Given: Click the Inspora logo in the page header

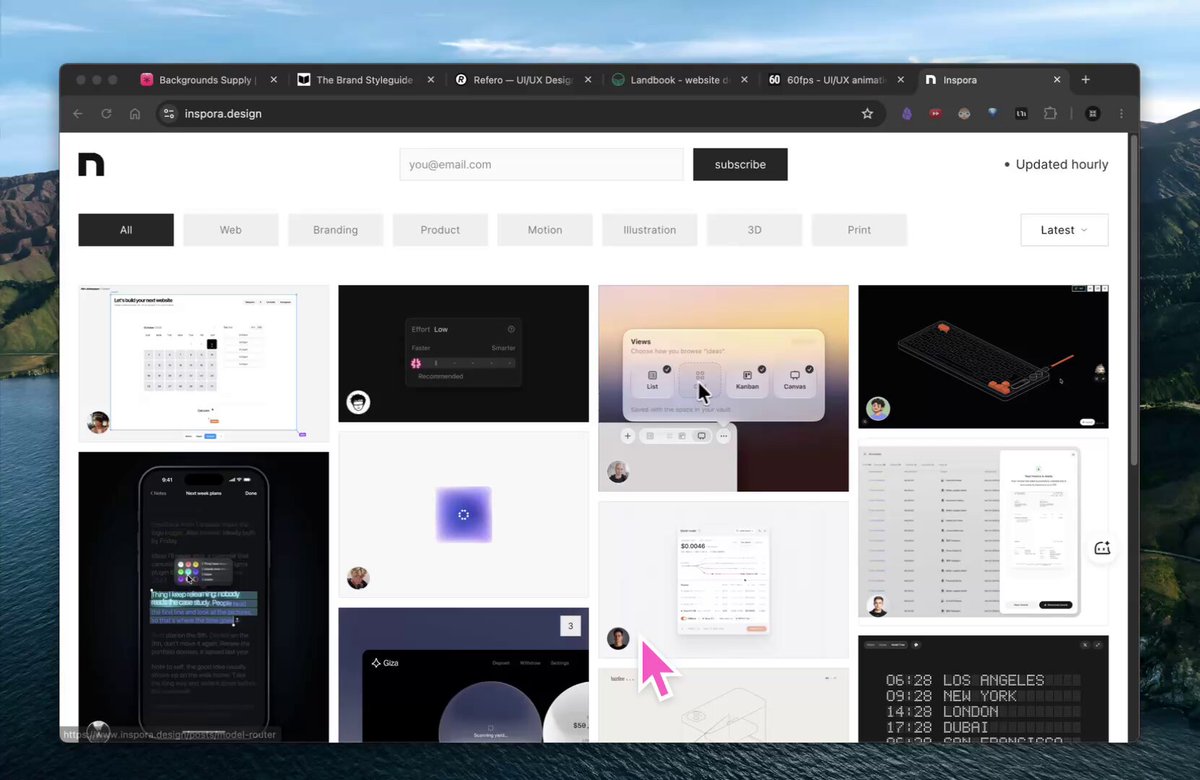Looking at the screenshot, I should (91, 165).
